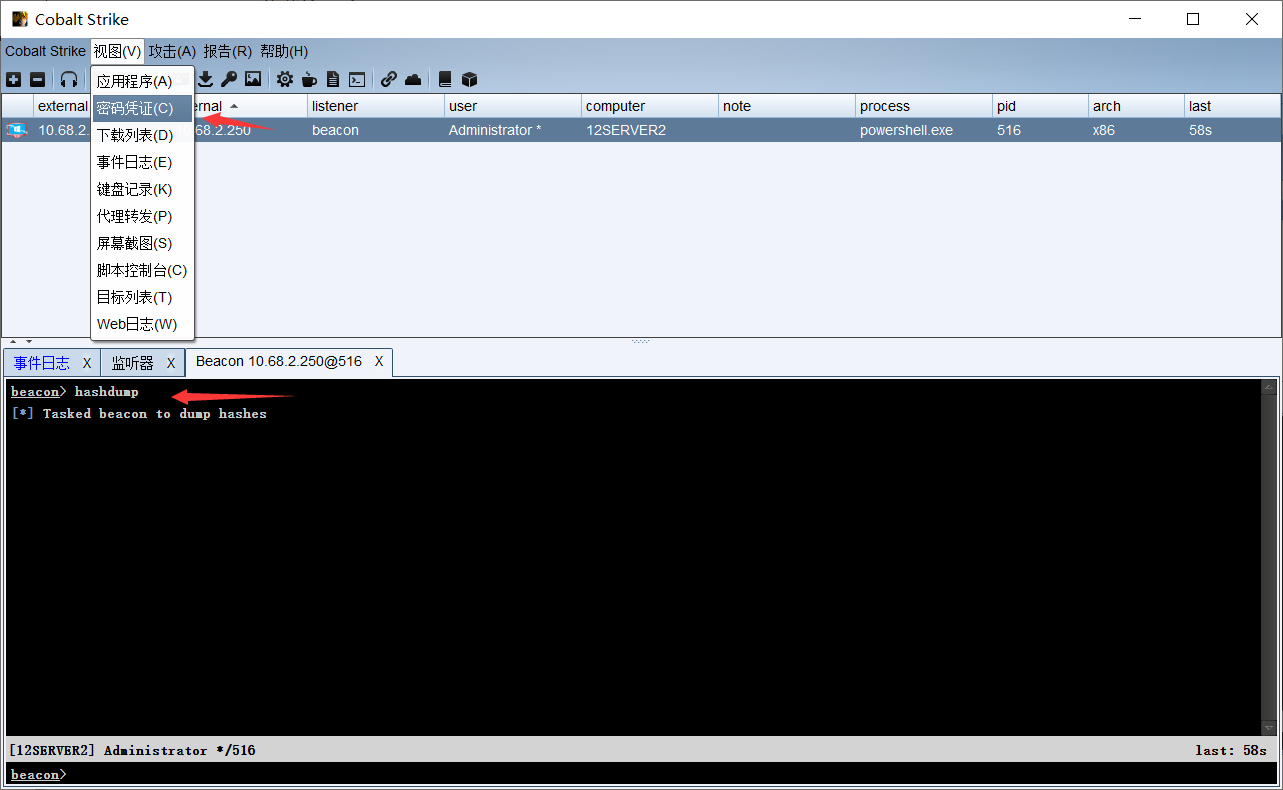Click the terminal icon for scripted web delivery

pyautogui.click(x=357, y=79)
